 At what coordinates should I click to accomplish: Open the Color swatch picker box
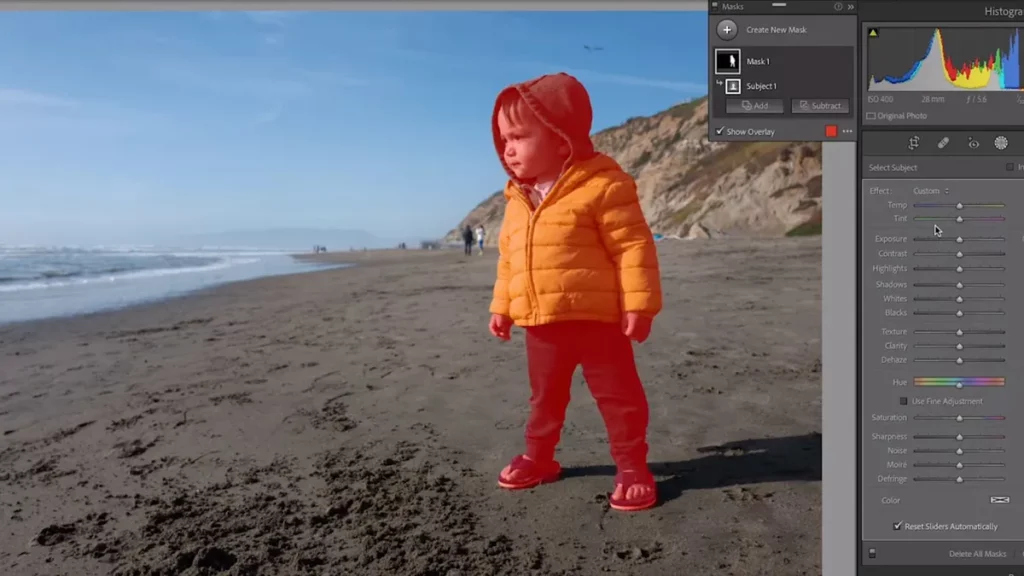[x=1000, y=500]
